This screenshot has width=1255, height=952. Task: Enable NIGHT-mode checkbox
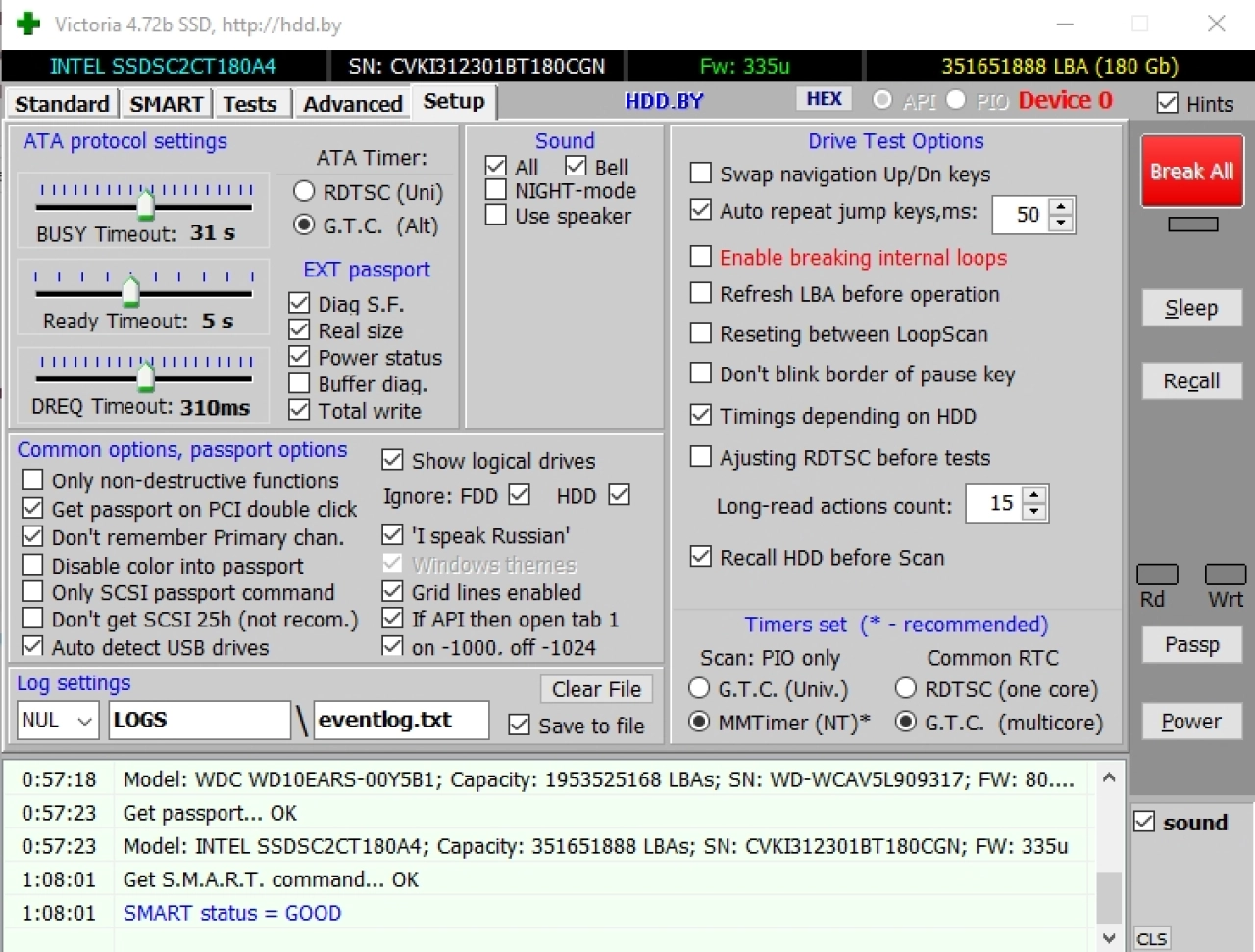pos(496,190)
